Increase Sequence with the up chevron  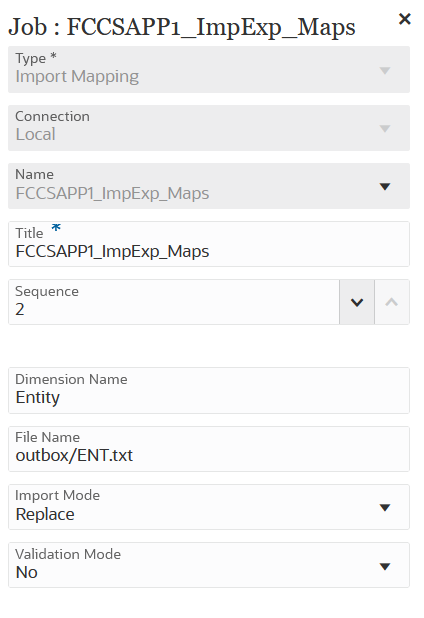(392, 302)
